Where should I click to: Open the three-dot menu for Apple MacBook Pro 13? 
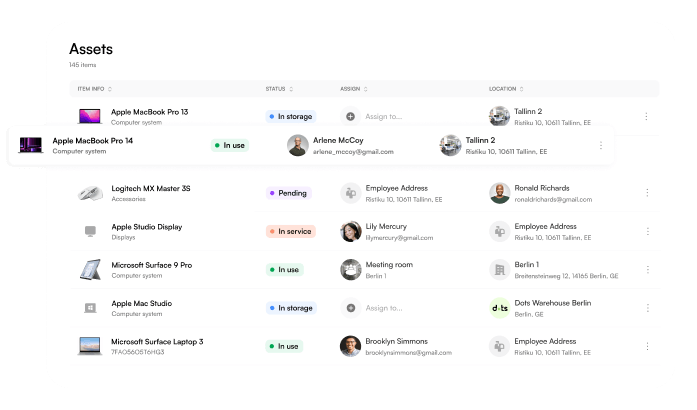[x=646, y=117]
